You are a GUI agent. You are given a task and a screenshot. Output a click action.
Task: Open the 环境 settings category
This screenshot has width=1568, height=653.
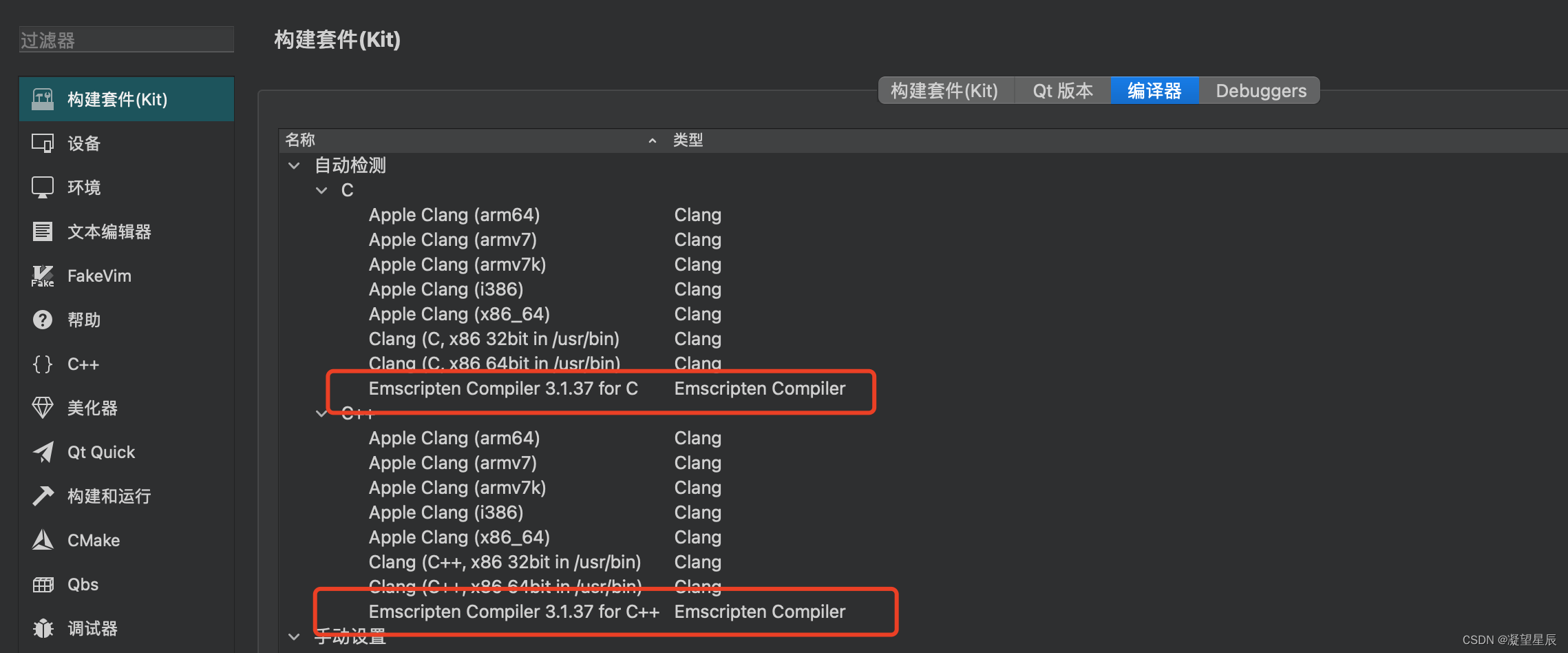[127, 187]
